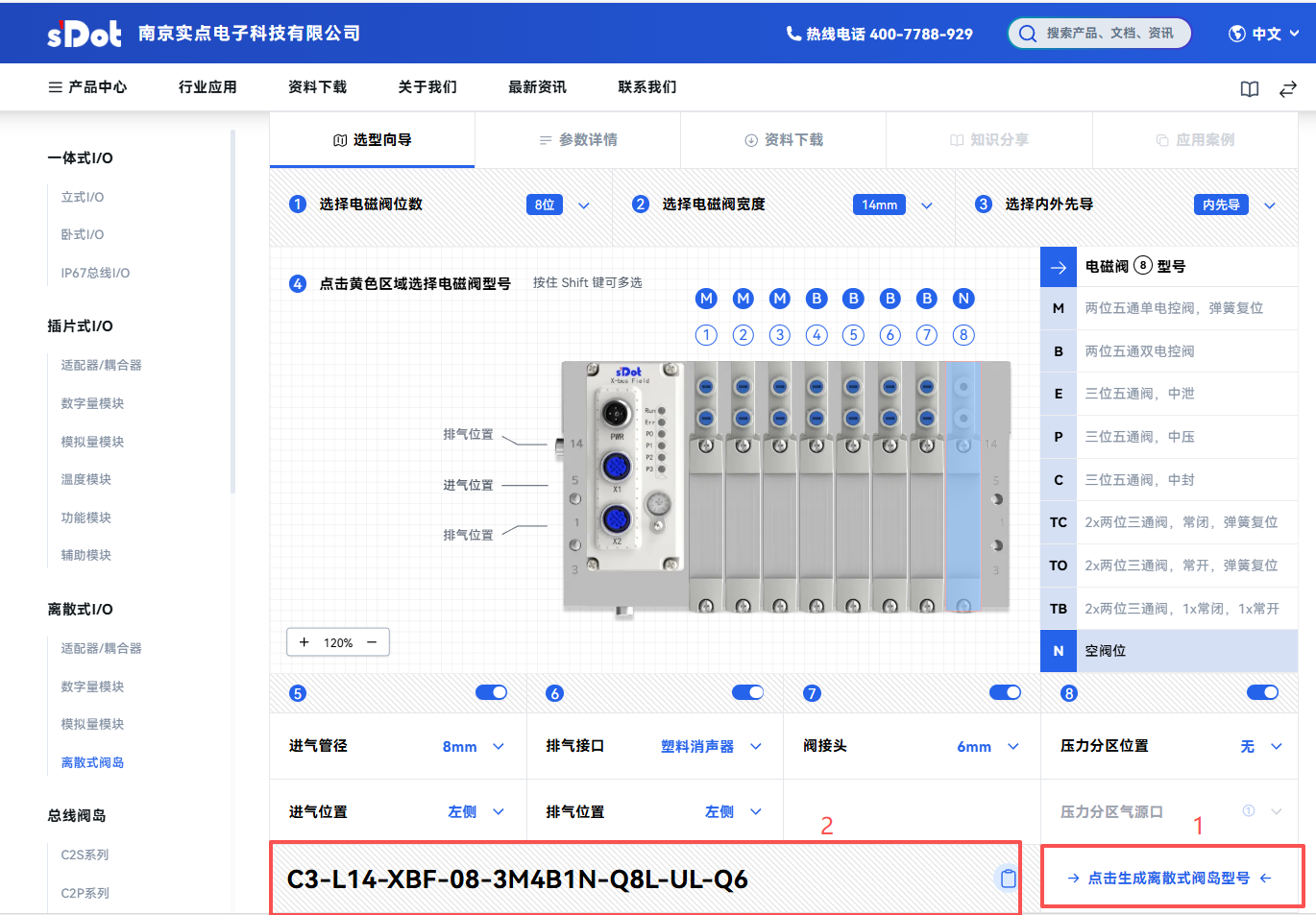Click the copy model number clipboard icon
1316x915 pixels.
click(1008, 879)
